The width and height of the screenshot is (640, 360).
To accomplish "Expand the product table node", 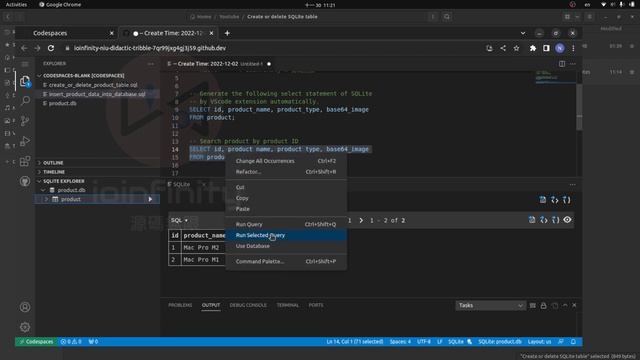I will pos(47,199).
